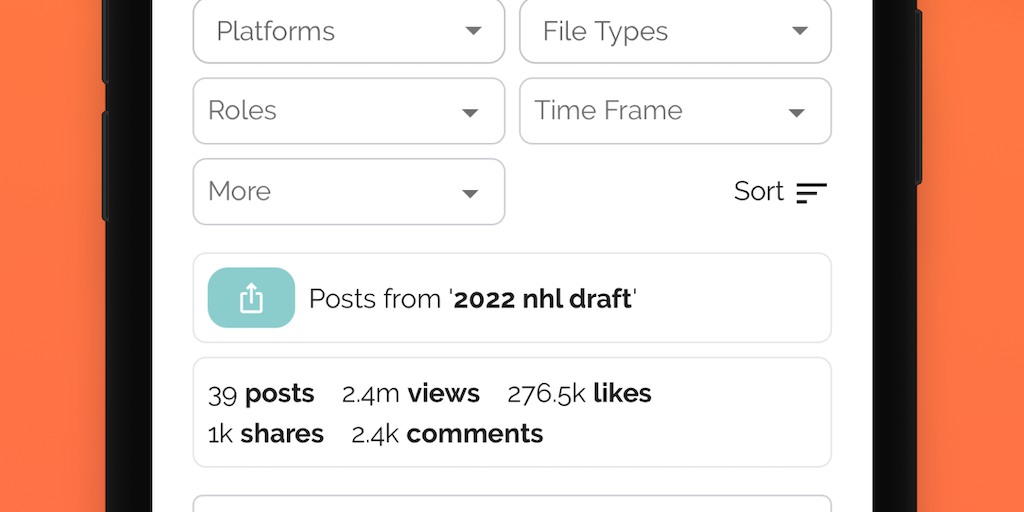Expand the More filters label
The width and height of the screenshot is (1024, 512).
point(239,191)
